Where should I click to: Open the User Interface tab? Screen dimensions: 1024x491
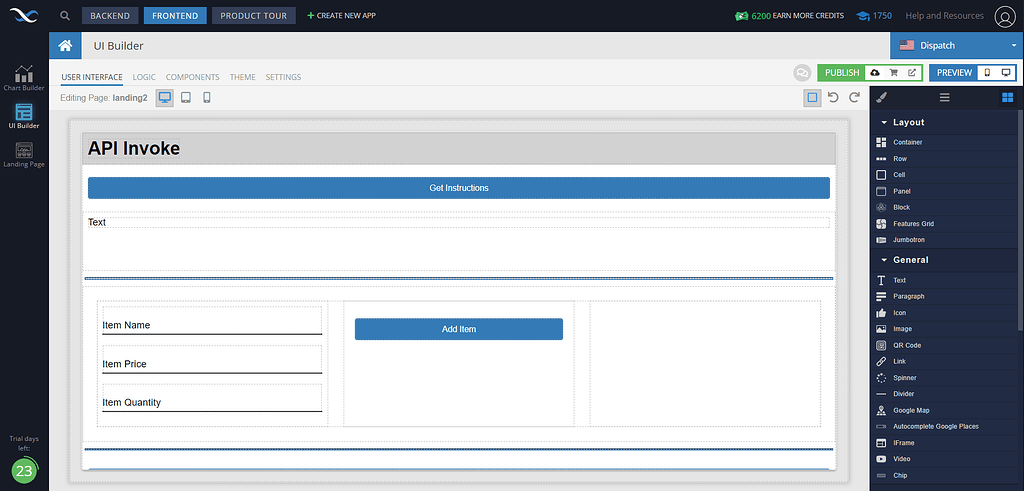(x=92, y=77)
